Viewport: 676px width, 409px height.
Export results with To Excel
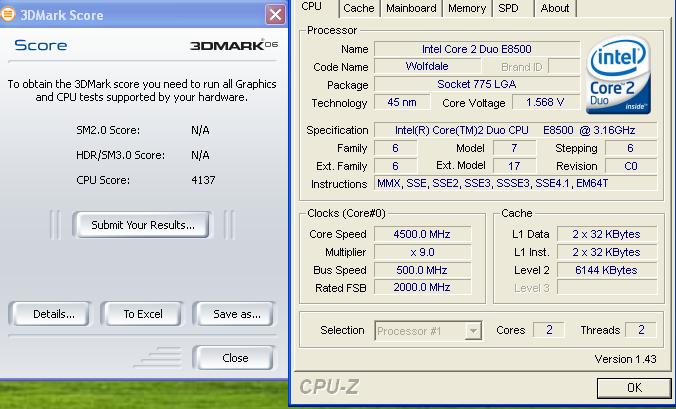143,314
